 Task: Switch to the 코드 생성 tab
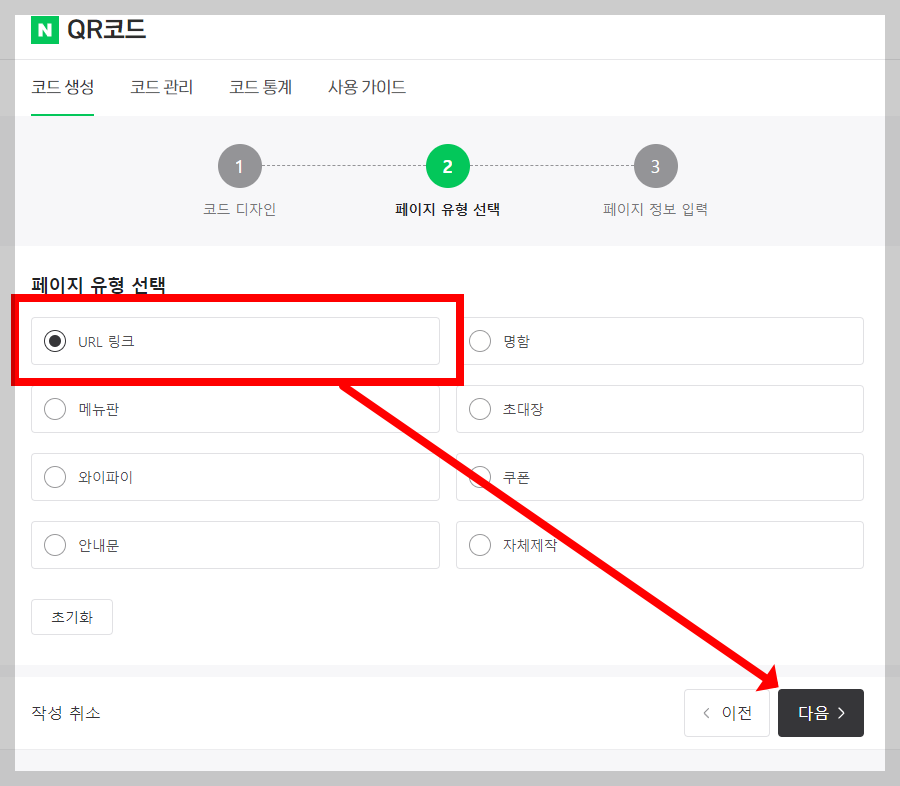(63, 87)
